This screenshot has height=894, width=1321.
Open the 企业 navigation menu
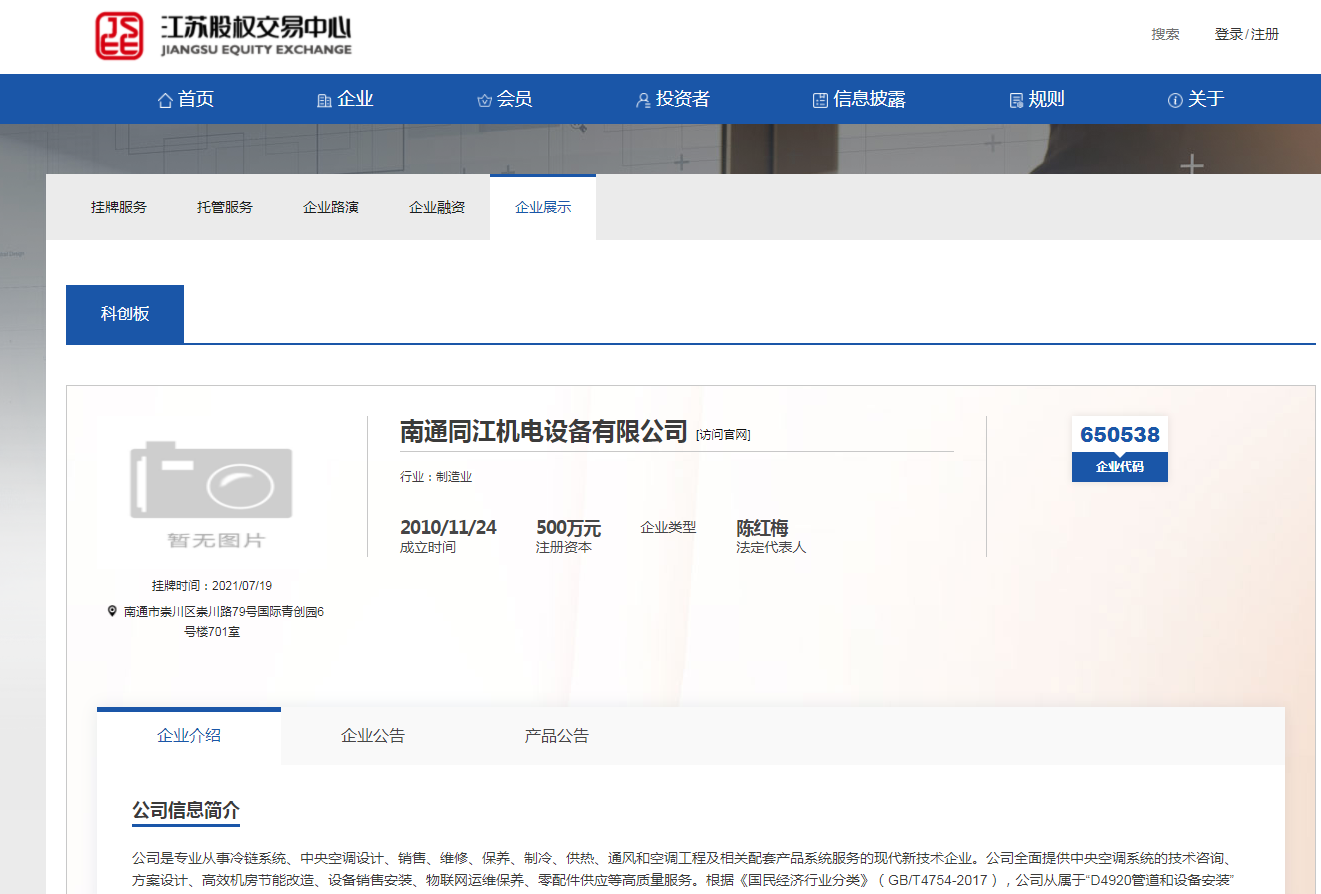[345, 99]
